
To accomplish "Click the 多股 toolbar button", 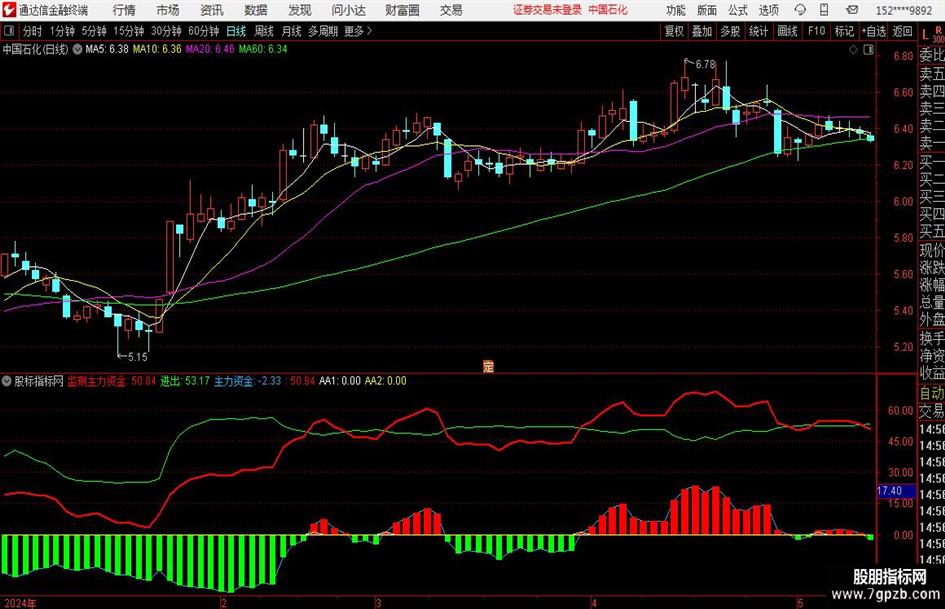I will pyautogui.click(x=730, y=31).
